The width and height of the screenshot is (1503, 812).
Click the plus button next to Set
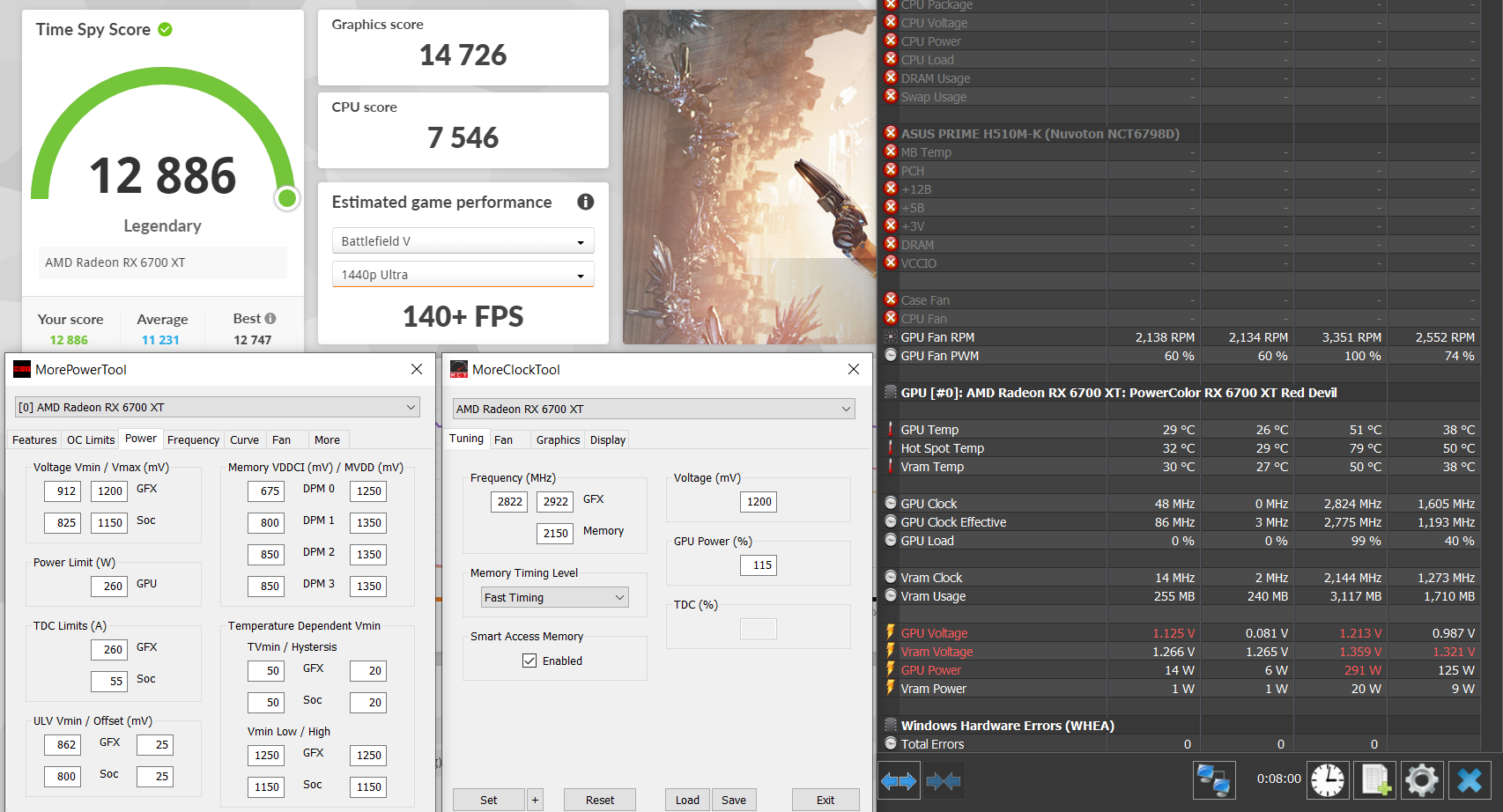(x=535, y=800)
